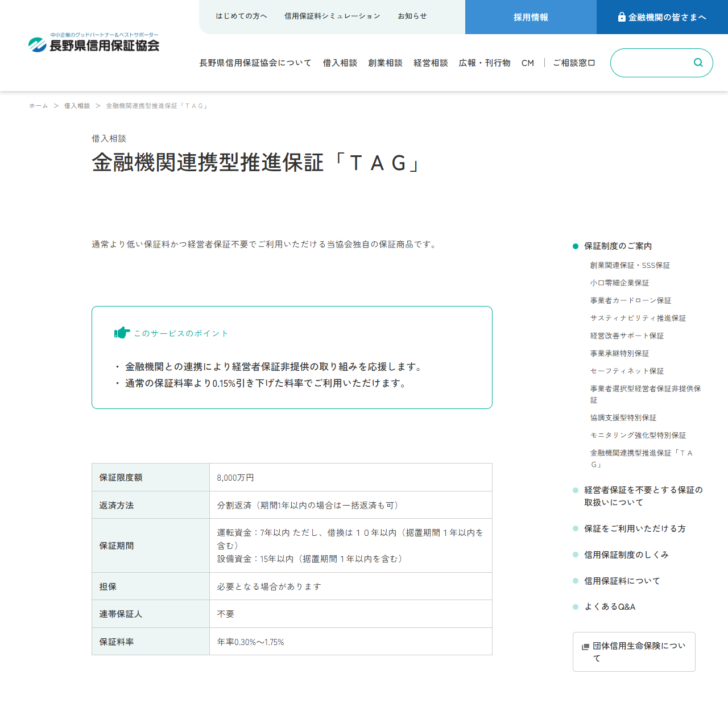
Task: Open 事業者選択型経営者保証非提供保証 sidebar link
Action: click(645, 394)
